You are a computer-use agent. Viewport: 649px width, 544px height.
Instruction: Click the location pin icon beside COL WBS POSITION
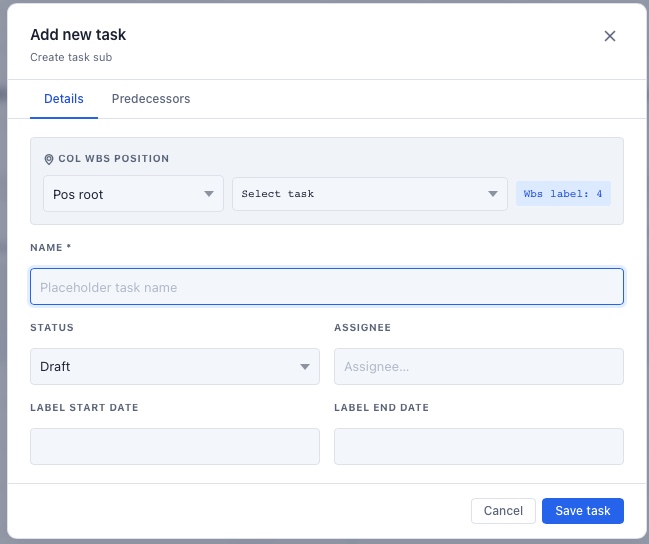(49, 159)
